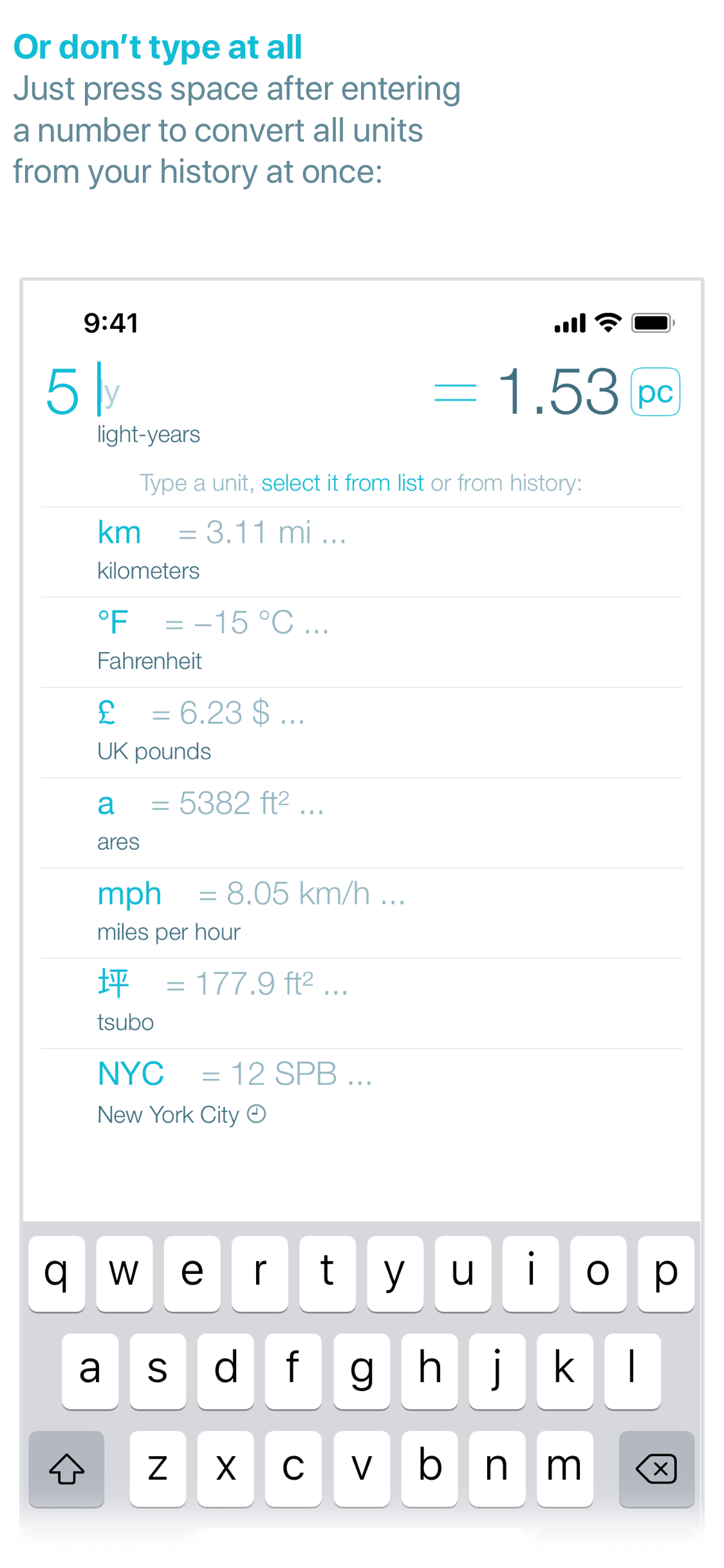Image resolution: width=724 pixels, height=1568 pixels.
Task: Tap the q key on keyboard
Action: [x=57, y=1273]
